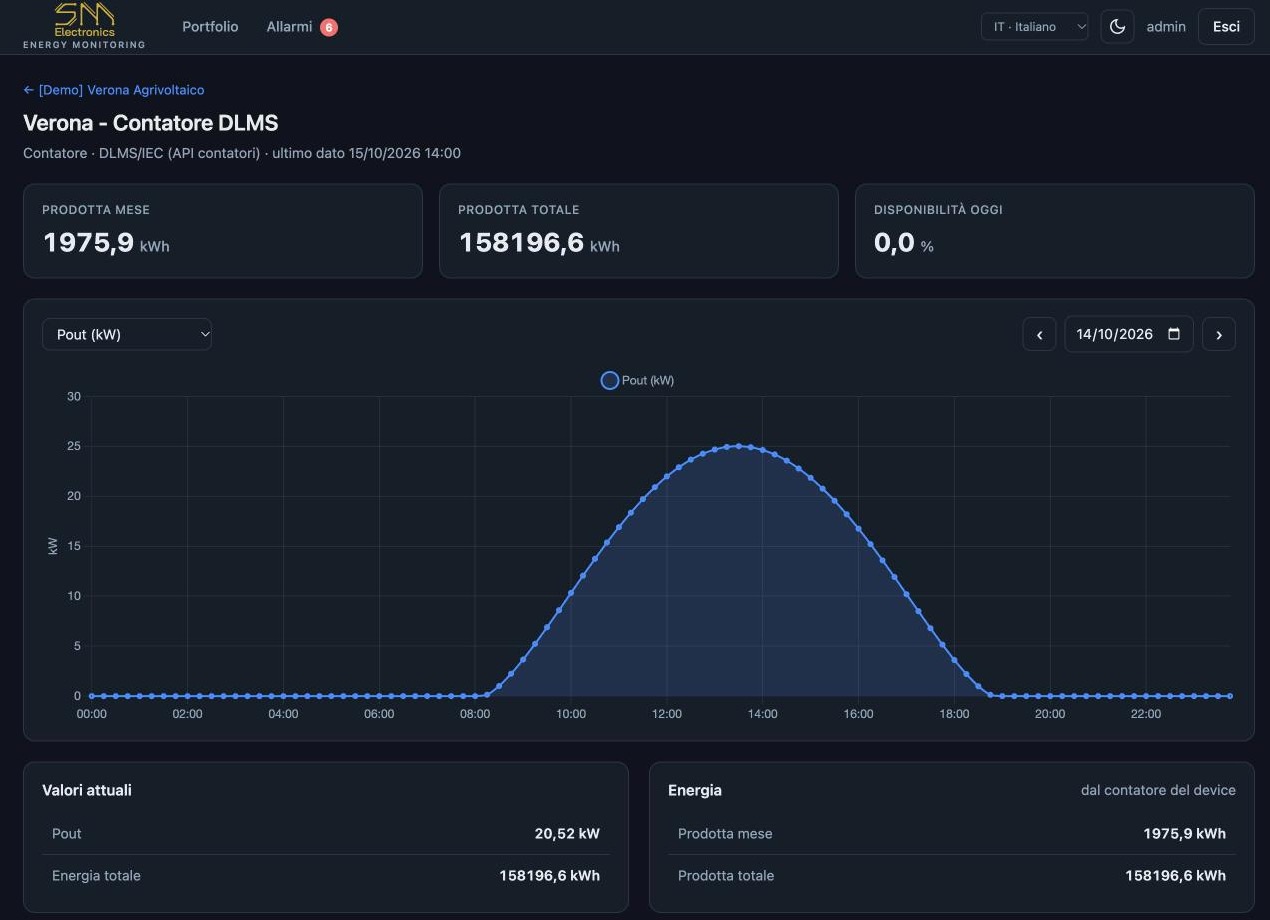Click the Prodotta mese row in Energia panel
This screenshot has width=1270, height=920.
(x=952, y=834)
